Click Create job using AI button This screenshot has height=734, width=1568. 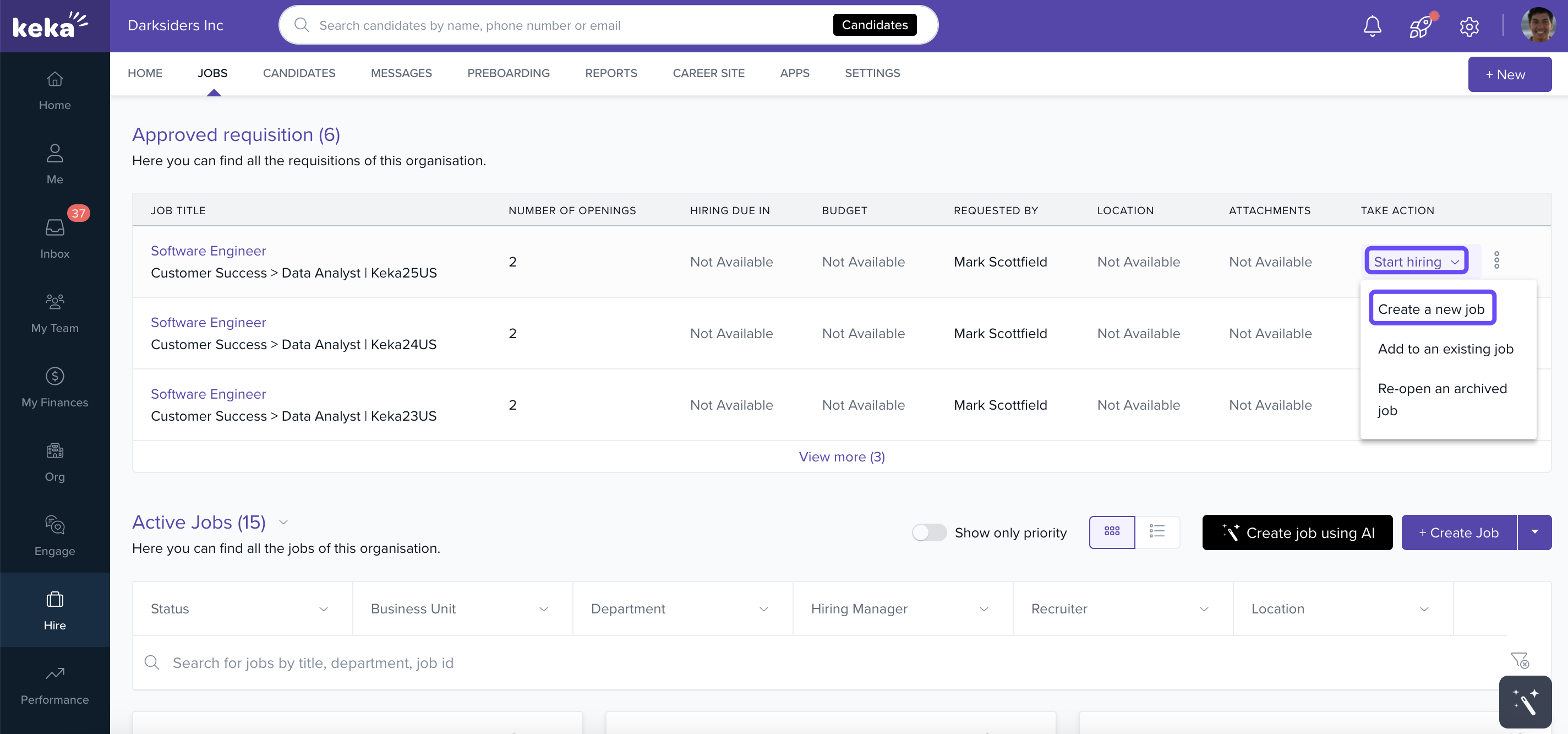pos(1297,532)
